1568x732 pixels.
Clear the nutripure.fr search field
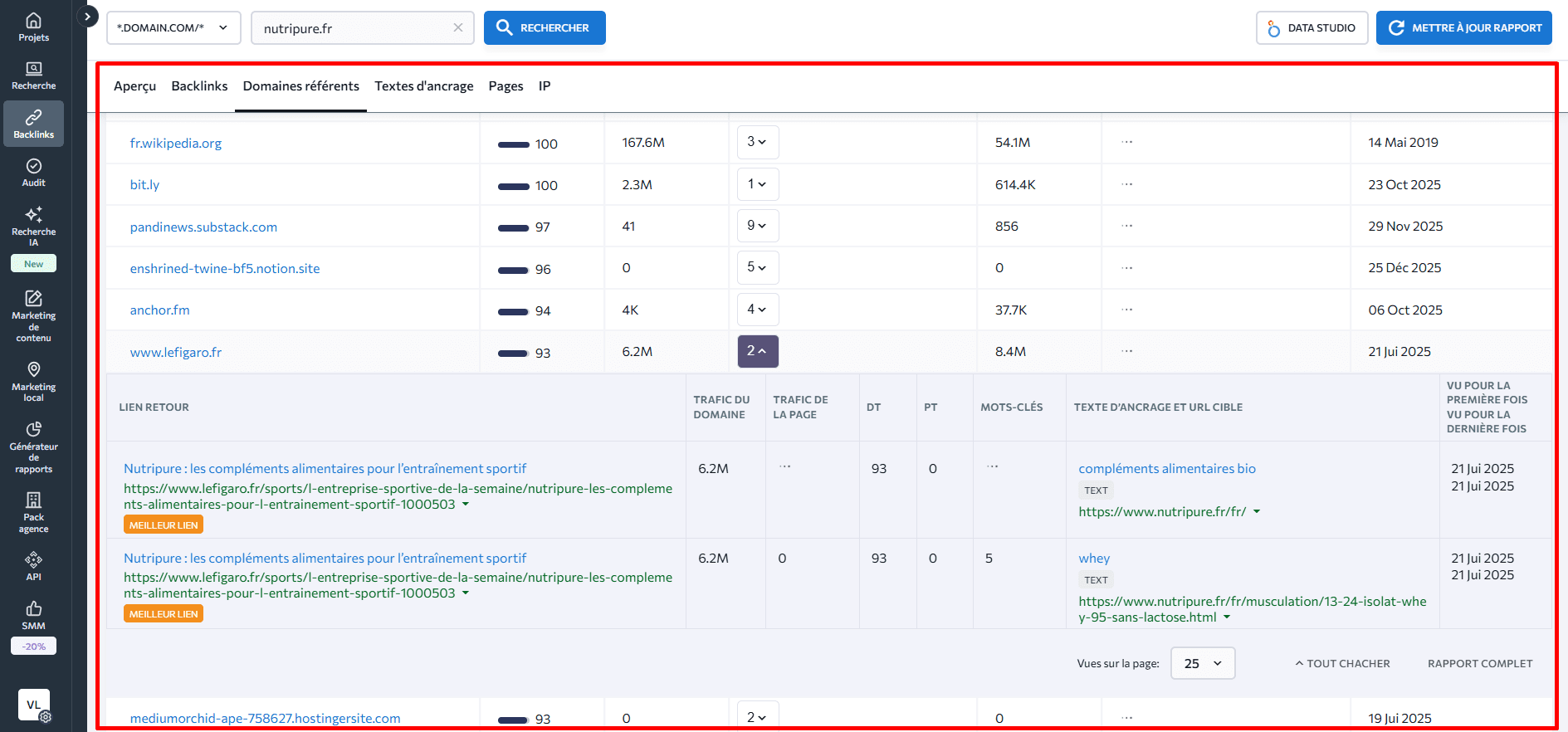(457, 27)
